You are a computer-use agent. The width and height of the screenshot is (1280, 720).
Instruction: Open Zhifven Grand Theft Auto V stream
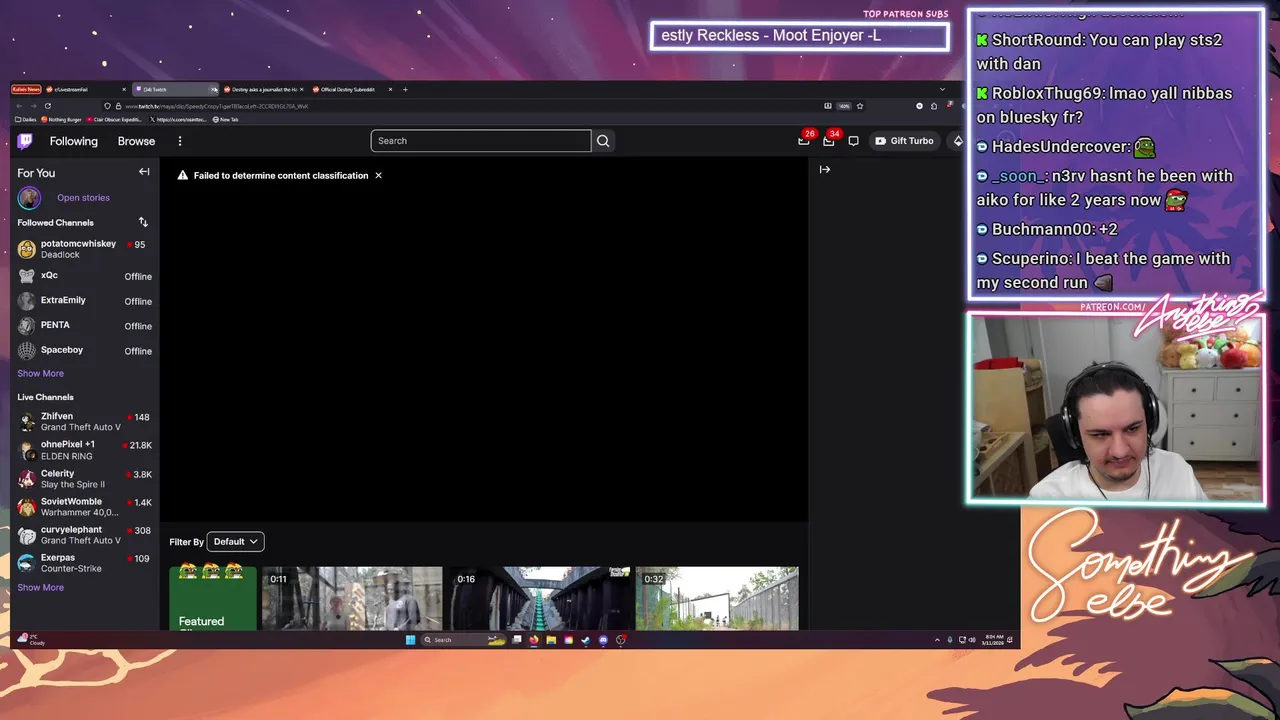point(85,421)
